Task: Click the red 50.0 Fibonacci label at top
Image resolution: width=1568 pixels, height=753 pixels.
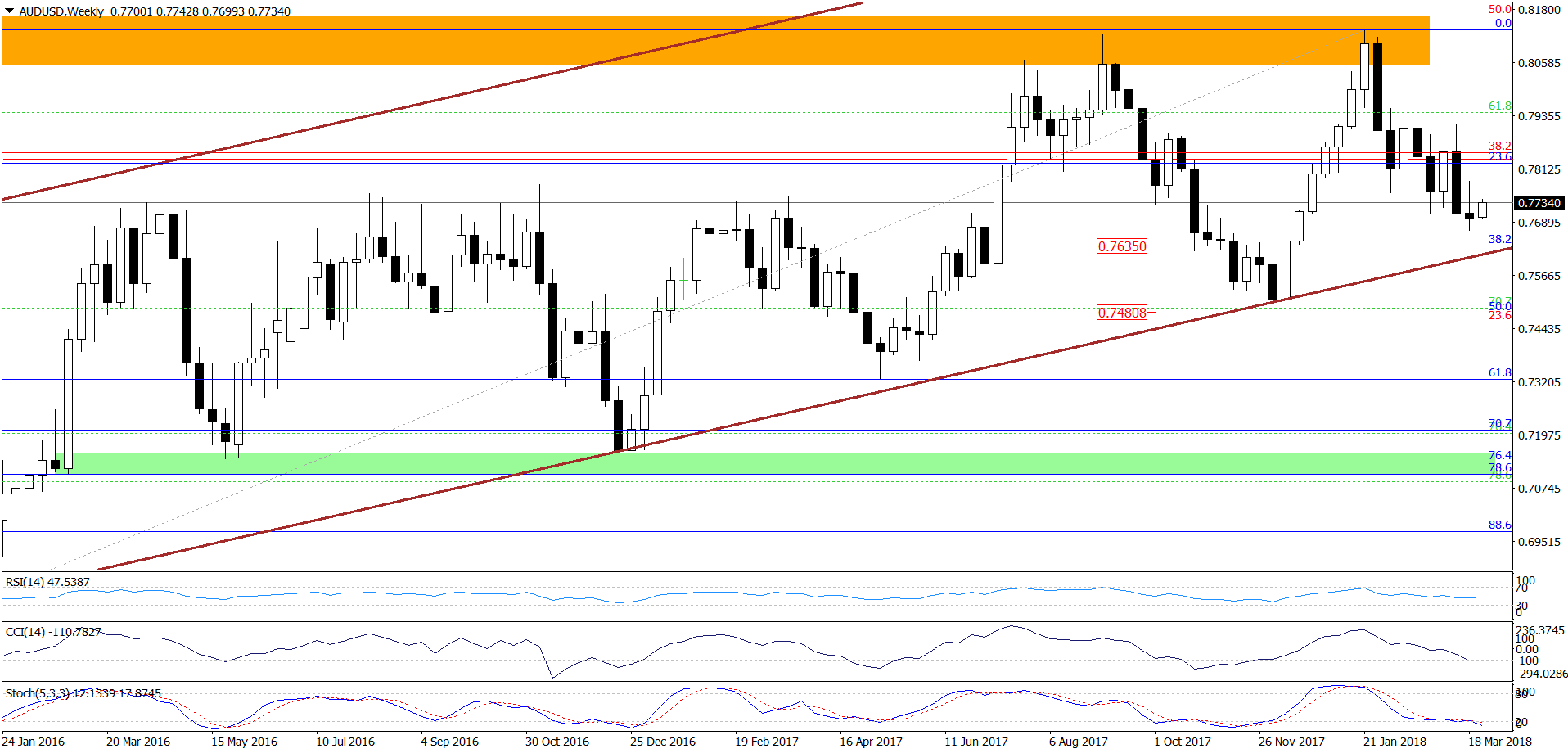Action: (x=1500, y=10)
